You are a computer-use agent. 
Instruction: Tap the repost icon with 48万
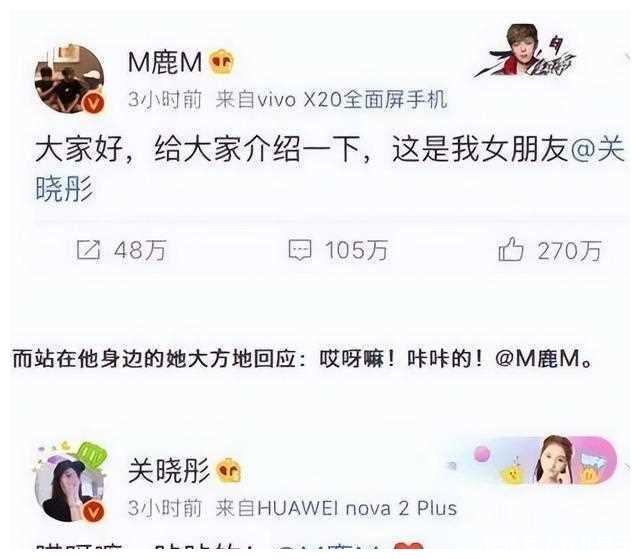[x=89, y=250]
